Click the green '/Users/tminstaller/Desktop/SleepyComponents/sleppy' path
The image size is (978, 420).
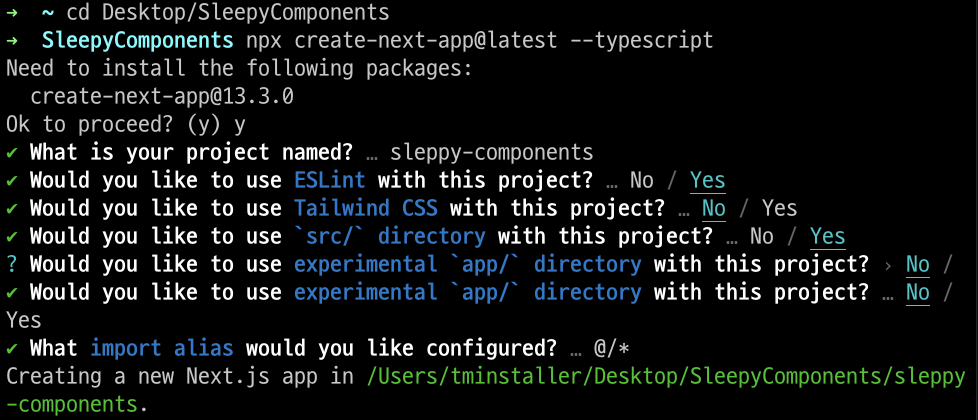coord(666,377)
